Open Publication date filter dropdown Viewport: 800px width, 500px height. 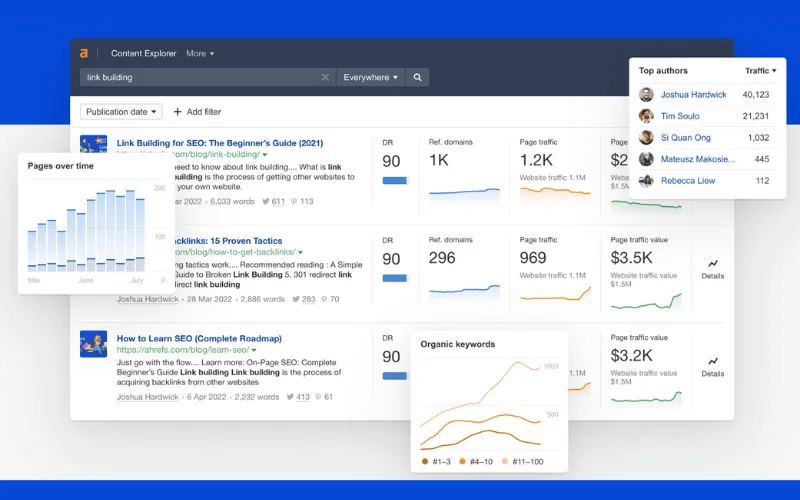tap(121, 112)
